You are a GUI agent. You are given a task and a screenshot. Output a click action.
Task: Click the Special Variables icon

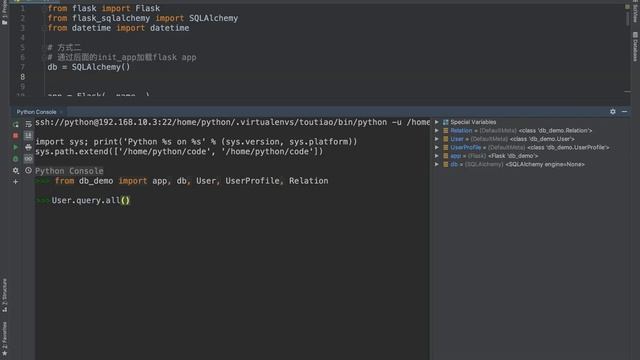(445, 122)
